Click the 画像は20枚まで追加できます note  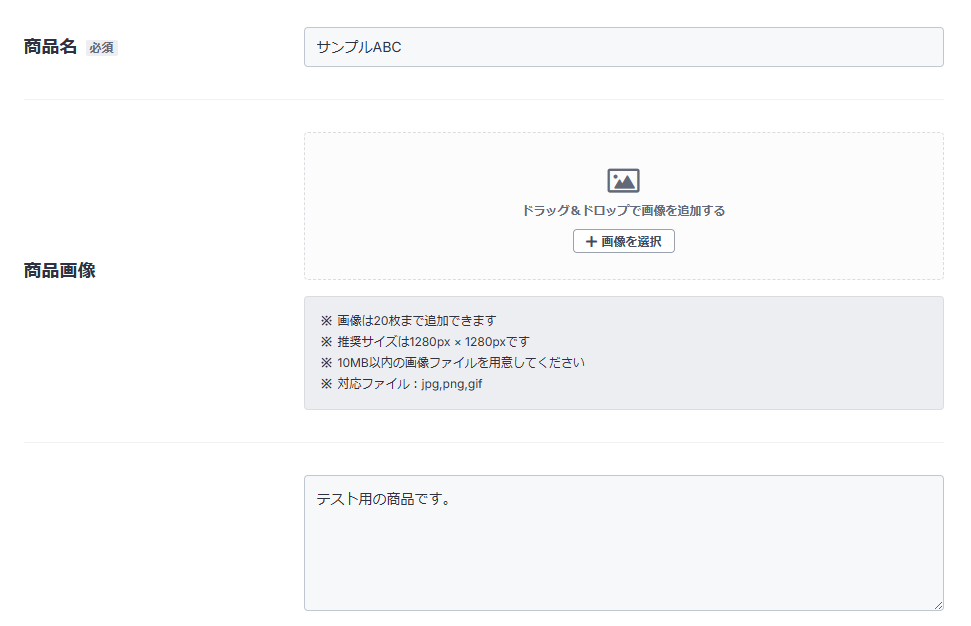[408, 321]
